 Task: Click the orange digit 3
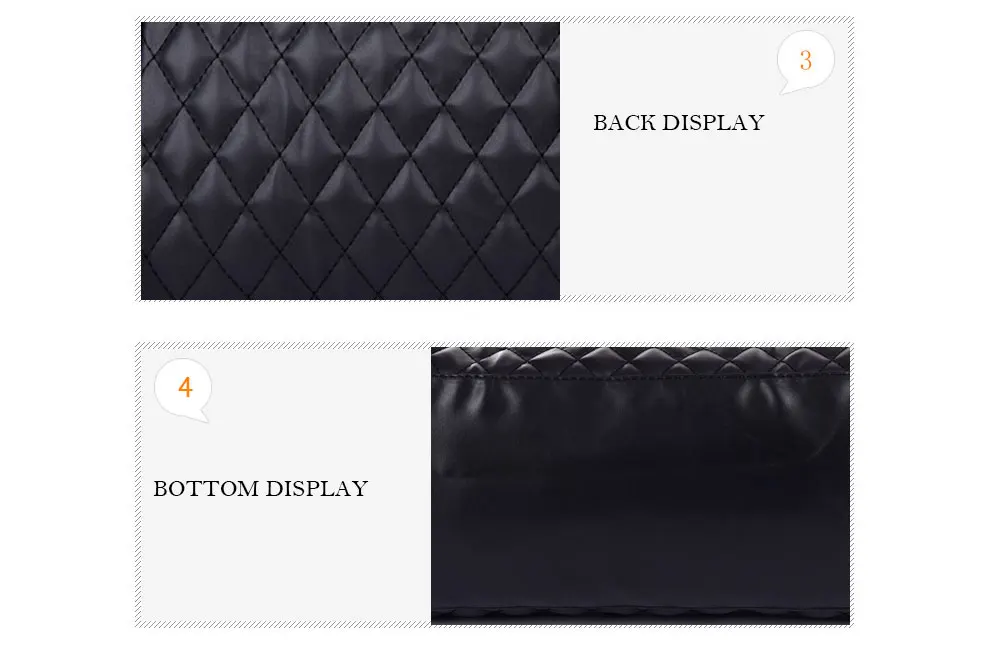(806, 61)
